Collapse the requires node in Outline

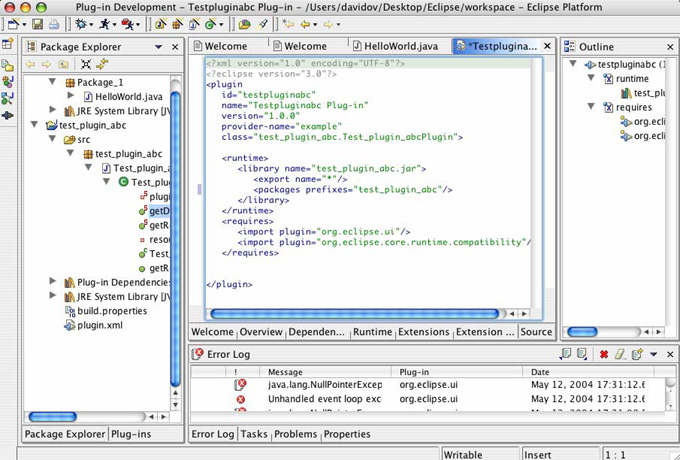pyautogui.click(x=593, y=107)
